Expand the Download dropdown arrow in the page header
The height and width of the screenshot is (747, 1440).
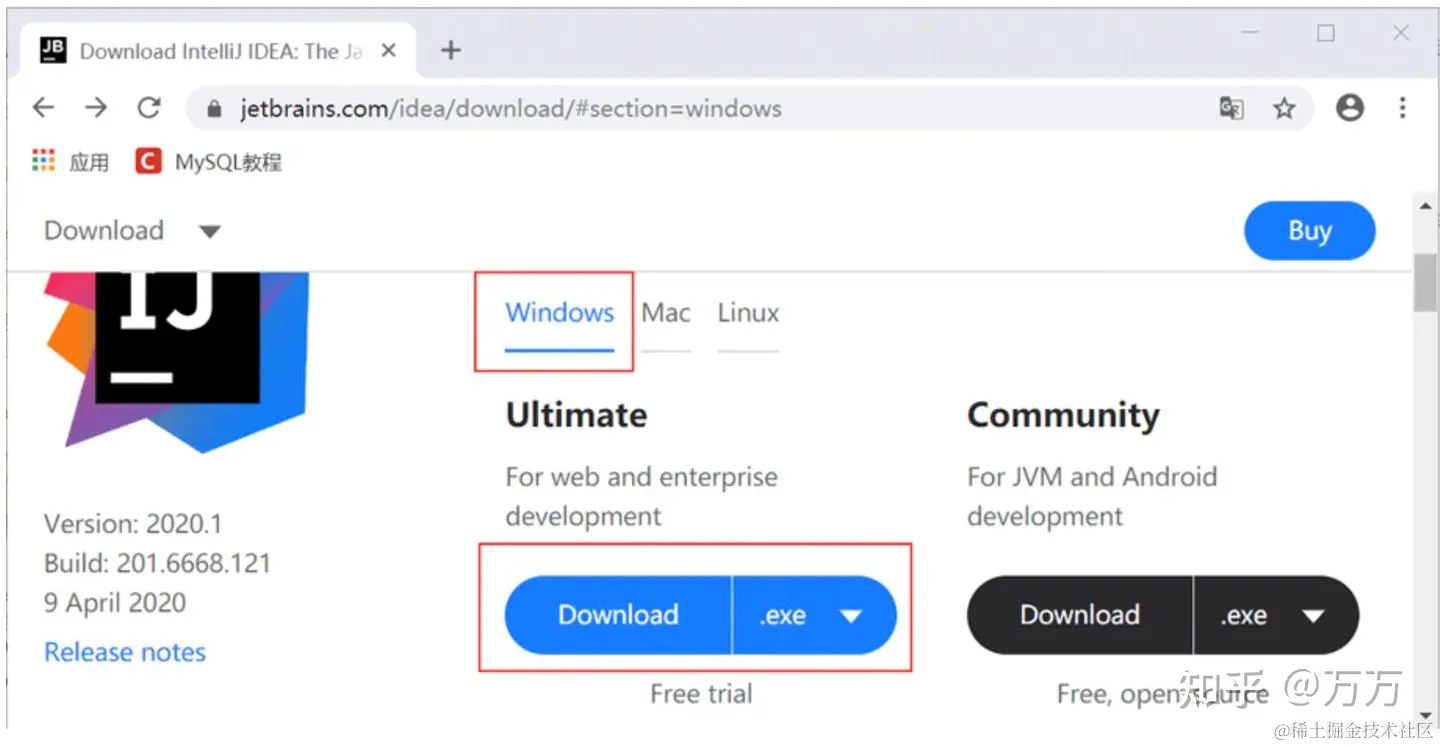(209, 232)
